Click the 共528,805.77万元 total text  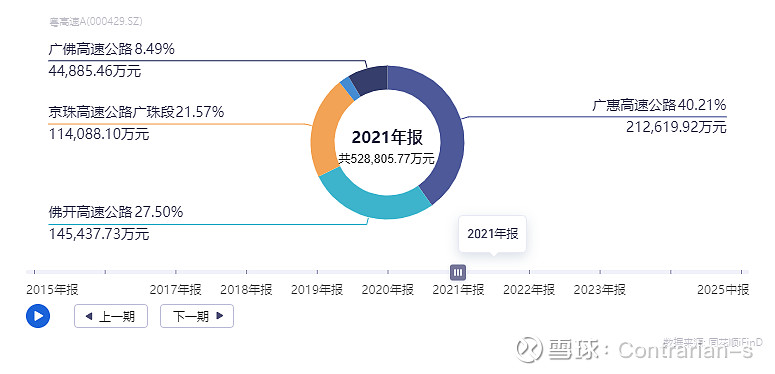(x=387, y=159)
